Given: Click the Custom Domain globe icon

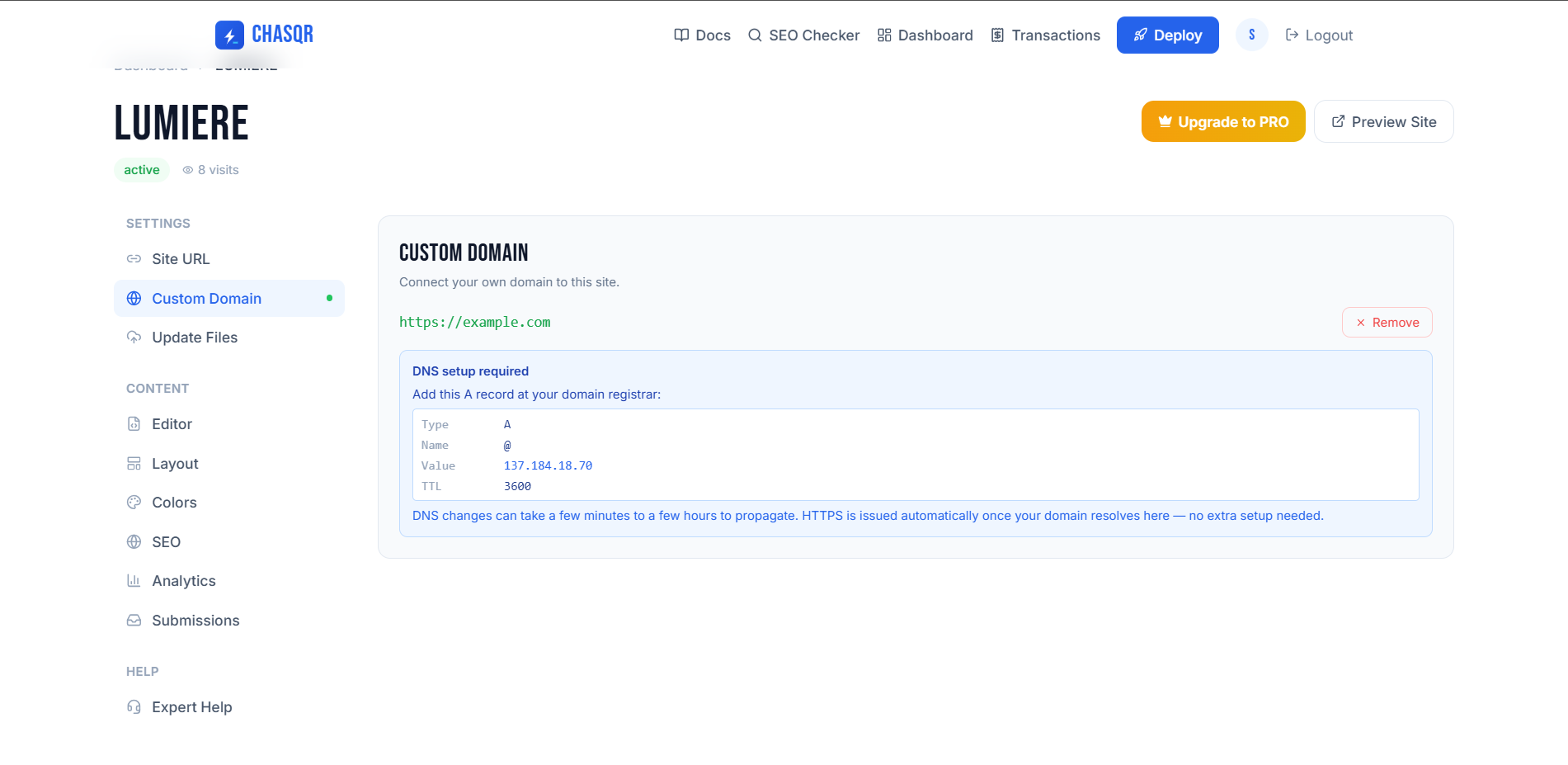Looking at the screenshot, I should point(134,299).
